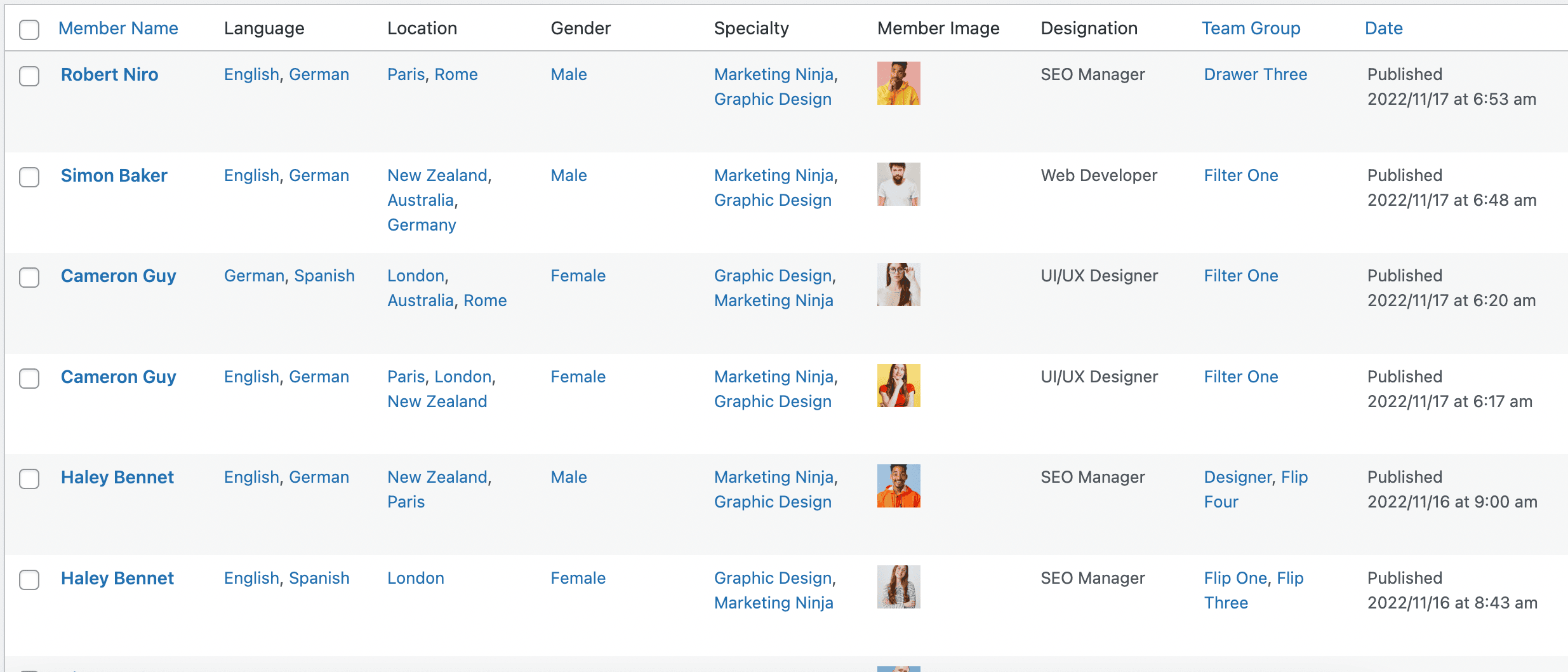1568x672 pixels.
Task: Check the box next to Robert Niro
Action: [29, 76]
